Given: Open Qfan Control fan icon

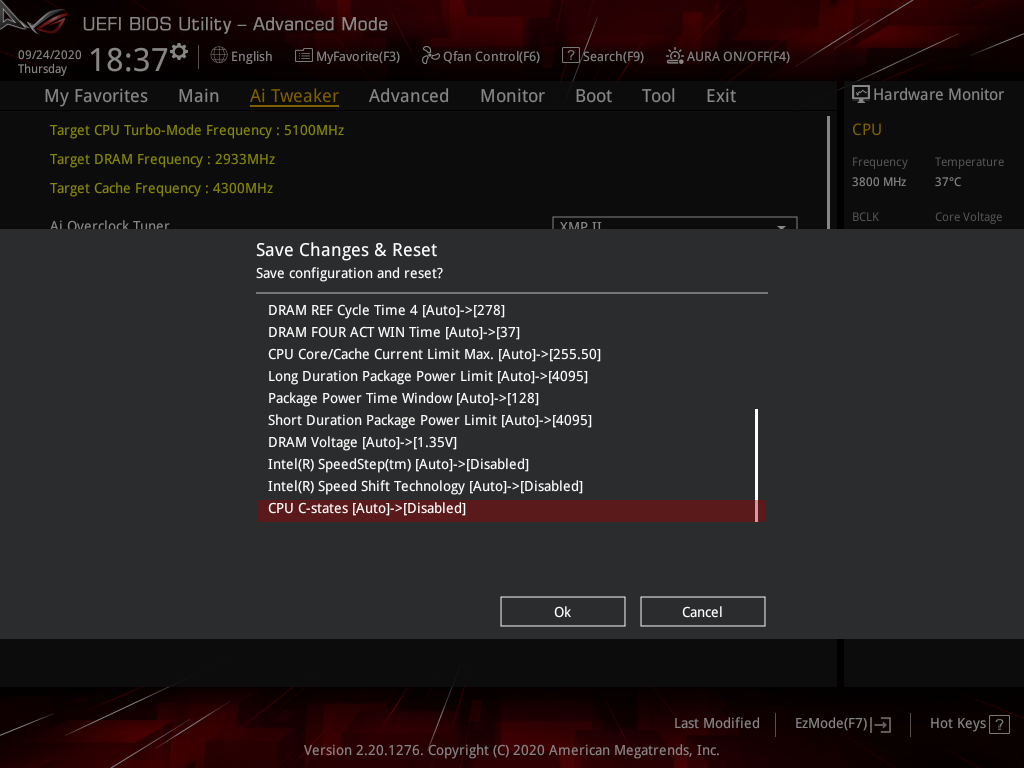Looking at the screenshot, I should pos(430,56).
